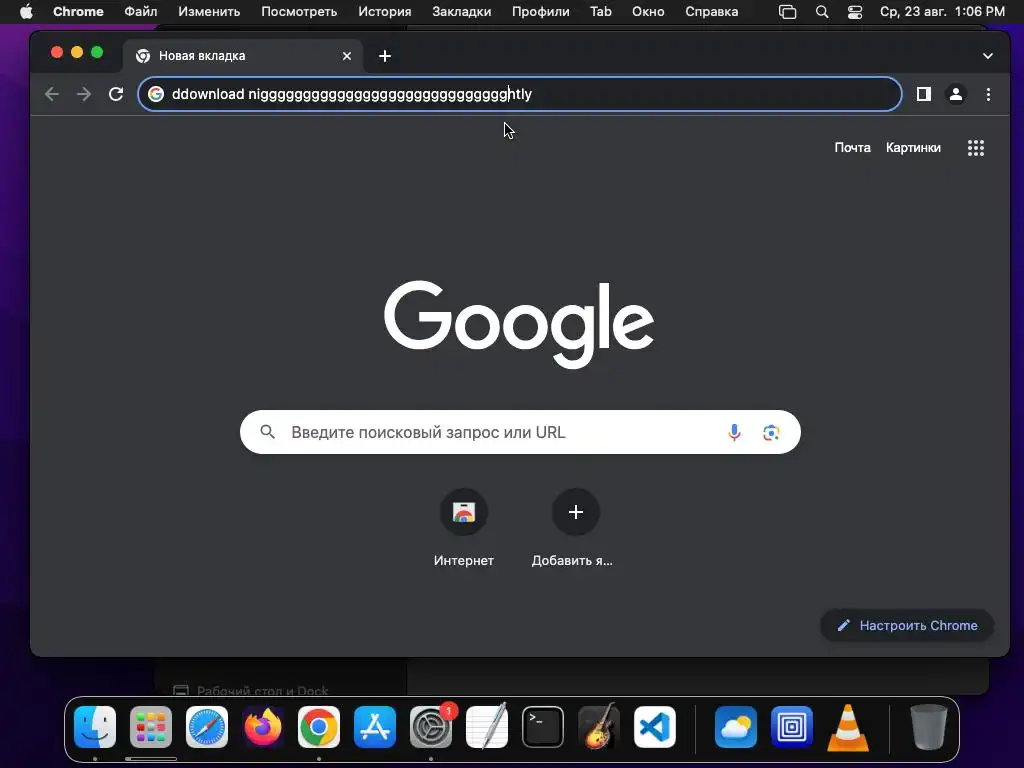Open the blue square-spiral app in Dock

792,727
